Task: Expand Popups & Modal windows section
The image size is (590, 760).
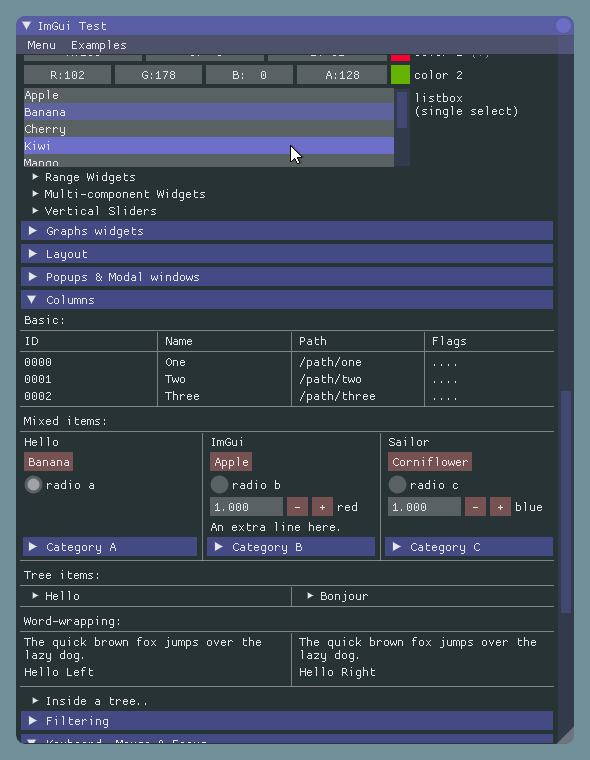Action: click(x=287, y=277)
